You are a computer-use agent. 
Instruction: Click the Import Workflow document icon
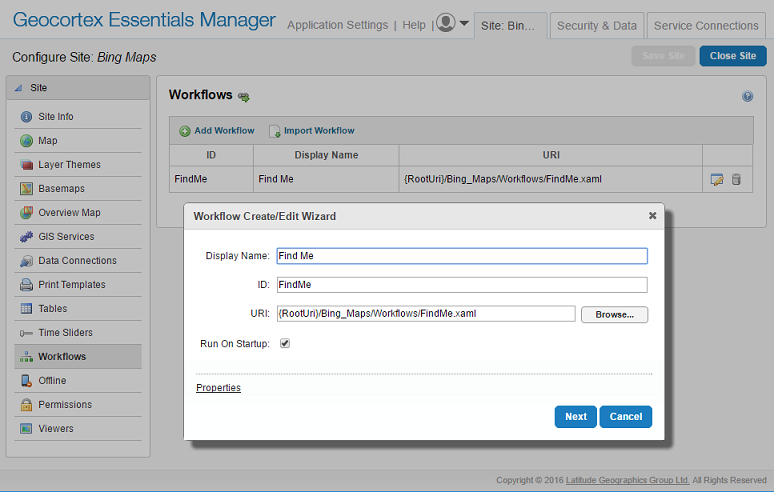pos(274,131)
